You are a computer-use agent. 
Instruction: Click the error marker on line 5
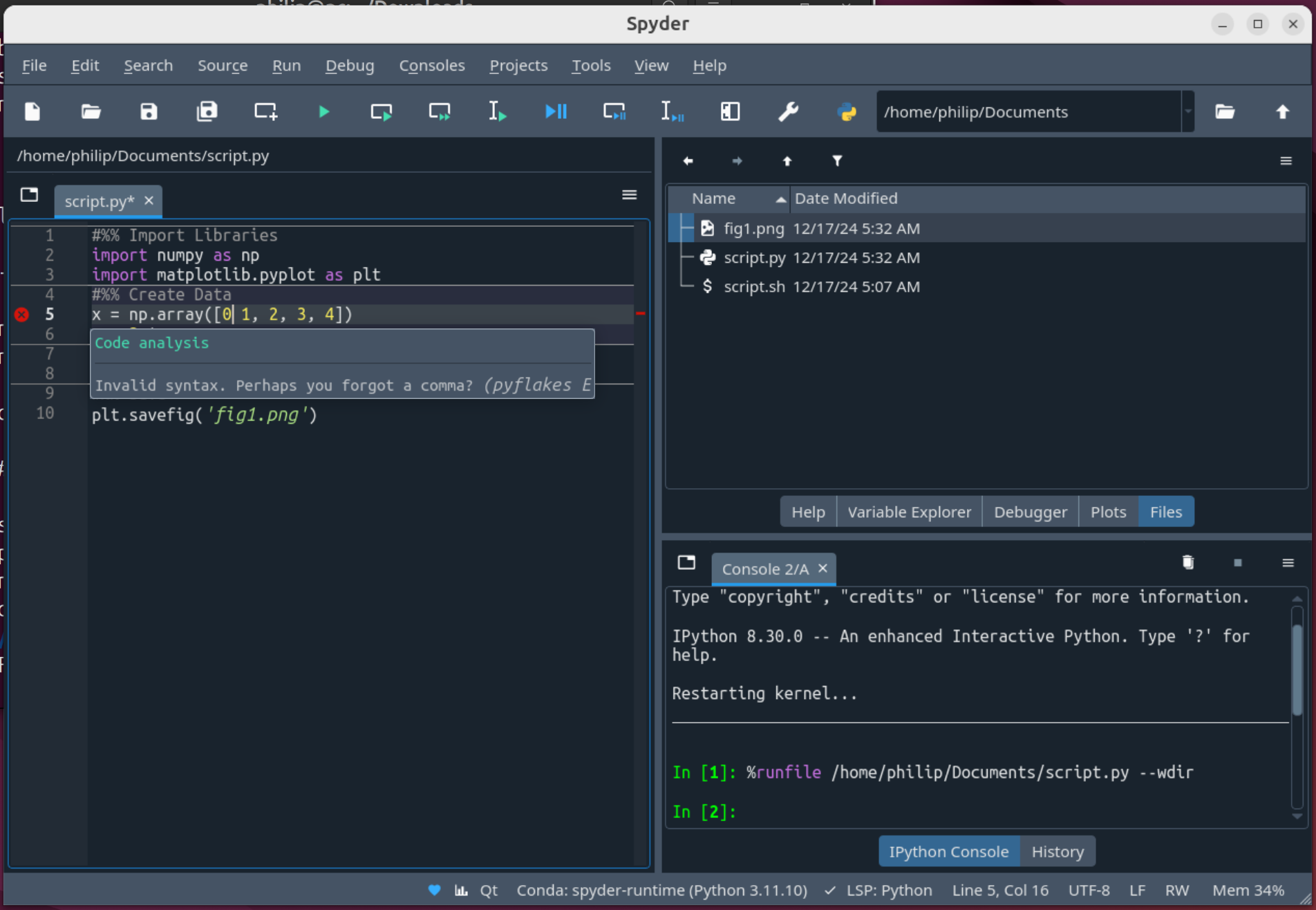point(21,315)
